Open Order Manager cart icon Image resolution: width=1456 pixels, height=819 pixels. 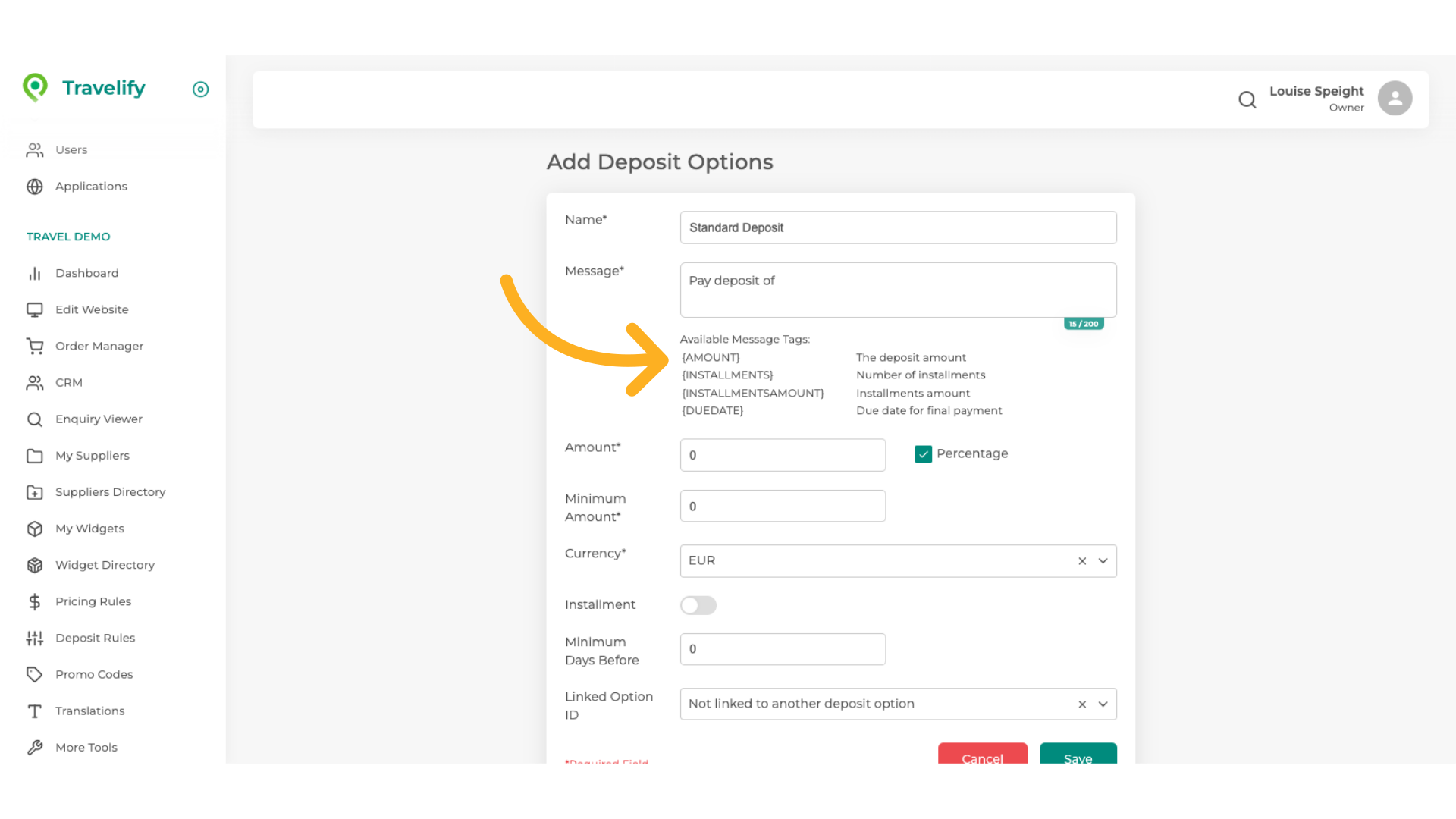click(35, 347)
